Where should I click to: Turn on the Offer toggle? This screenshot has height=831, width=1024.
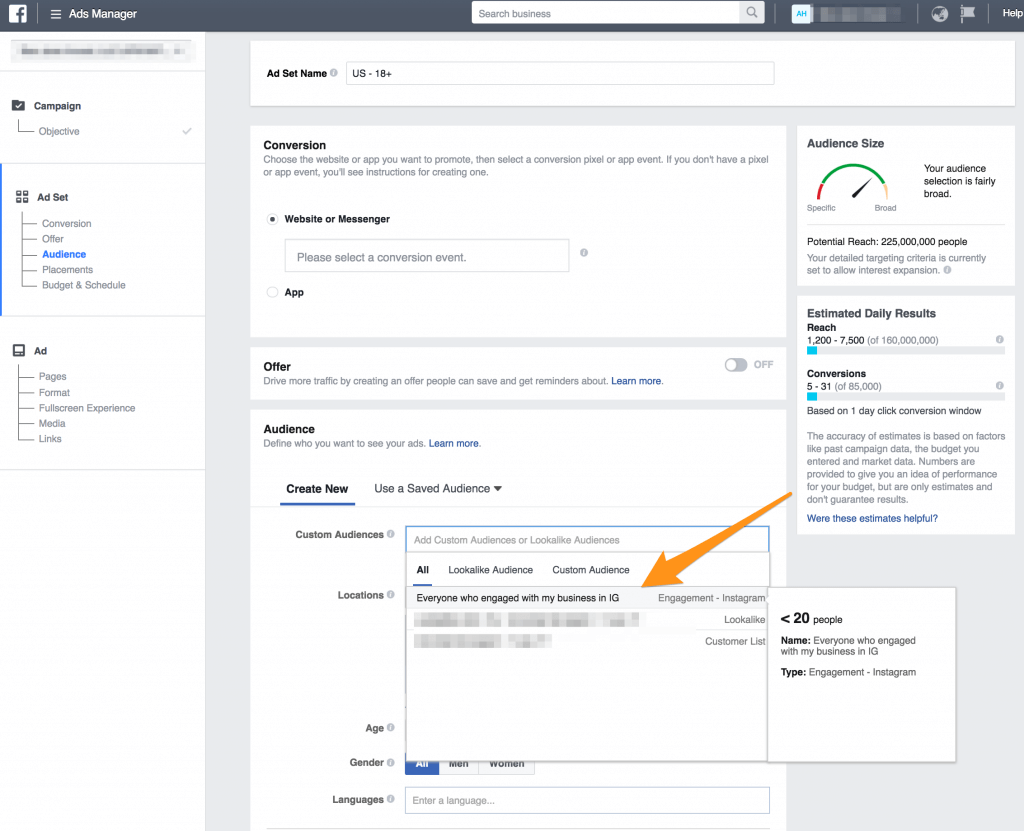coord(737,365)
